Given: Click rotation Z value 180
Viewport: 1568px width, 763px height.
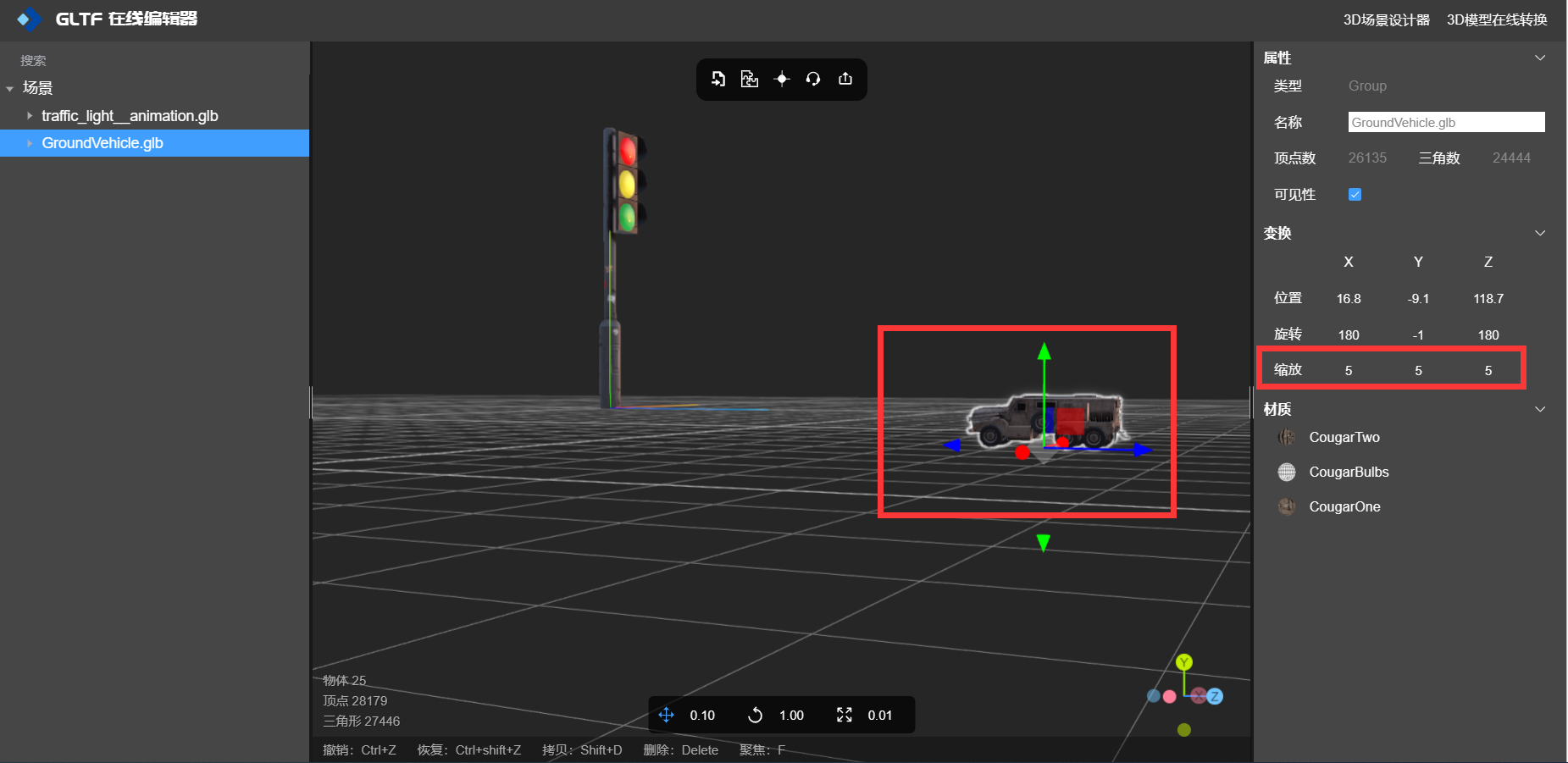Looking at the screenshot, I should coord(1488,335).
